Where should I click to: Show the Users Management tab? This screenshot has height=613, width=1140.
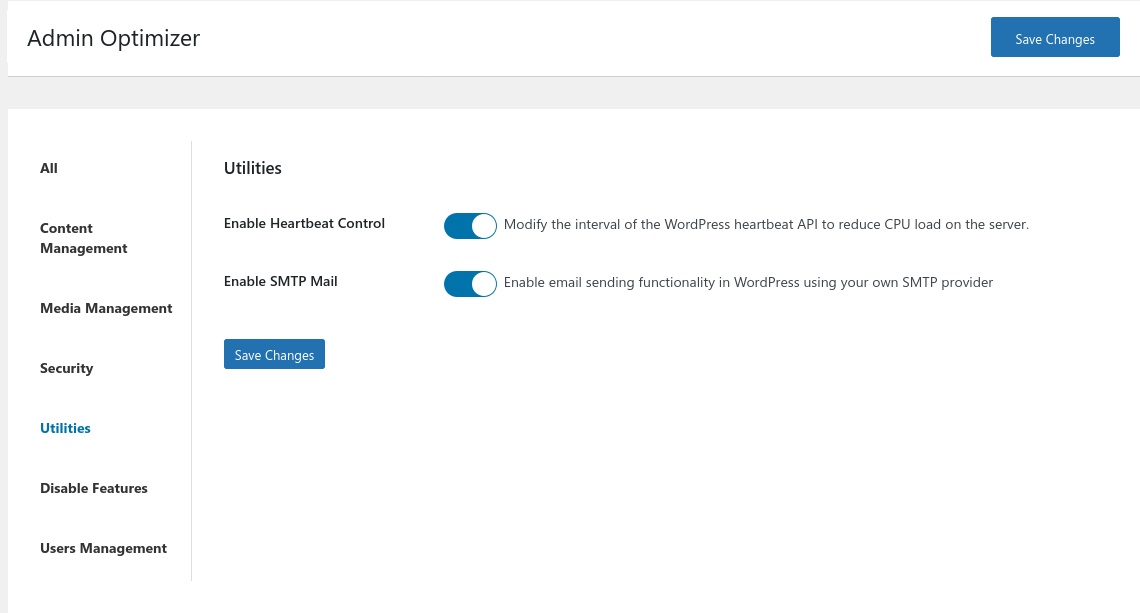(103, 549)
